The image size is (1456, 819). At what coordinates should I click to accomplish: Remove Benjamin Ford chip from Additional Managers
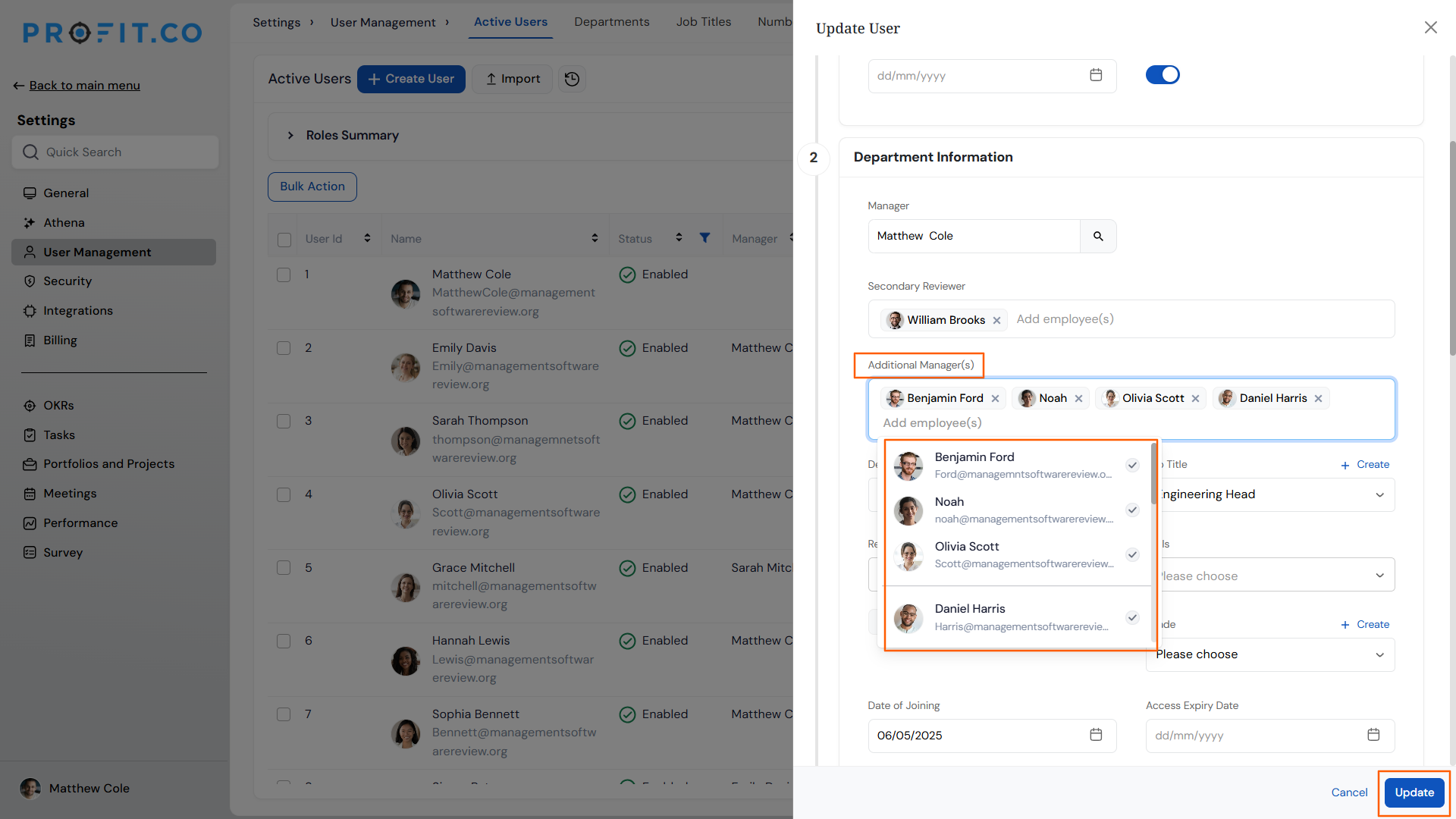tap(995, 399)
